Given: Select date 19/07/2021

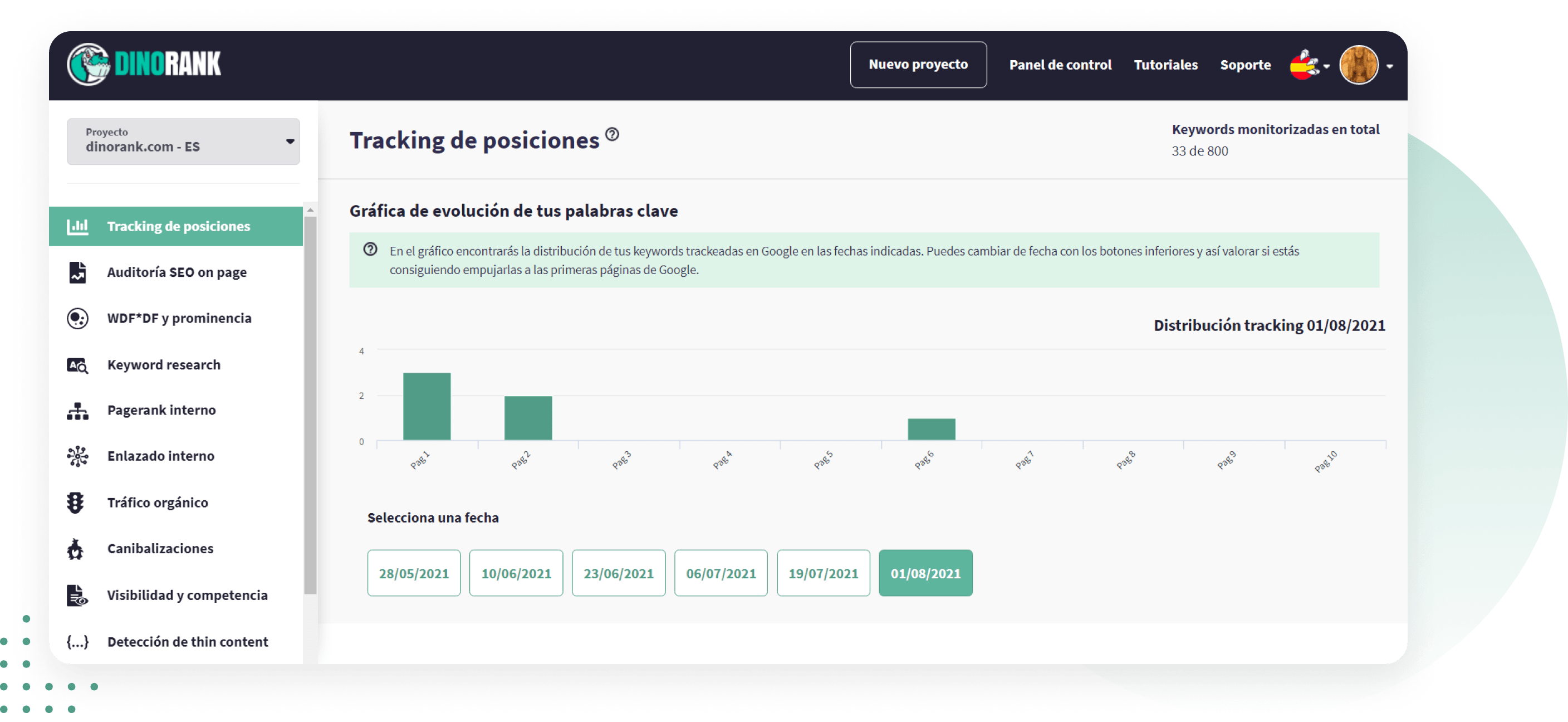Looking at the screenshot, I should coord(823,573).
